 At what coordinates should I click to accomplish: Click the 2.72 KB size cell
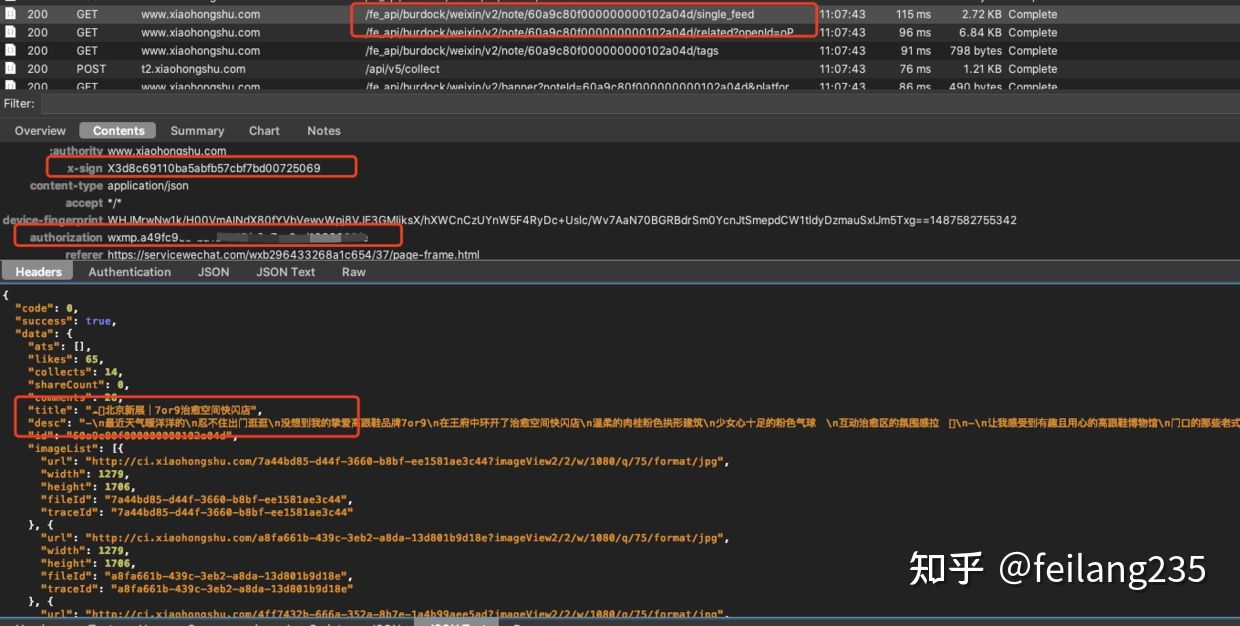pyautogui.click(x=980, y=15)
